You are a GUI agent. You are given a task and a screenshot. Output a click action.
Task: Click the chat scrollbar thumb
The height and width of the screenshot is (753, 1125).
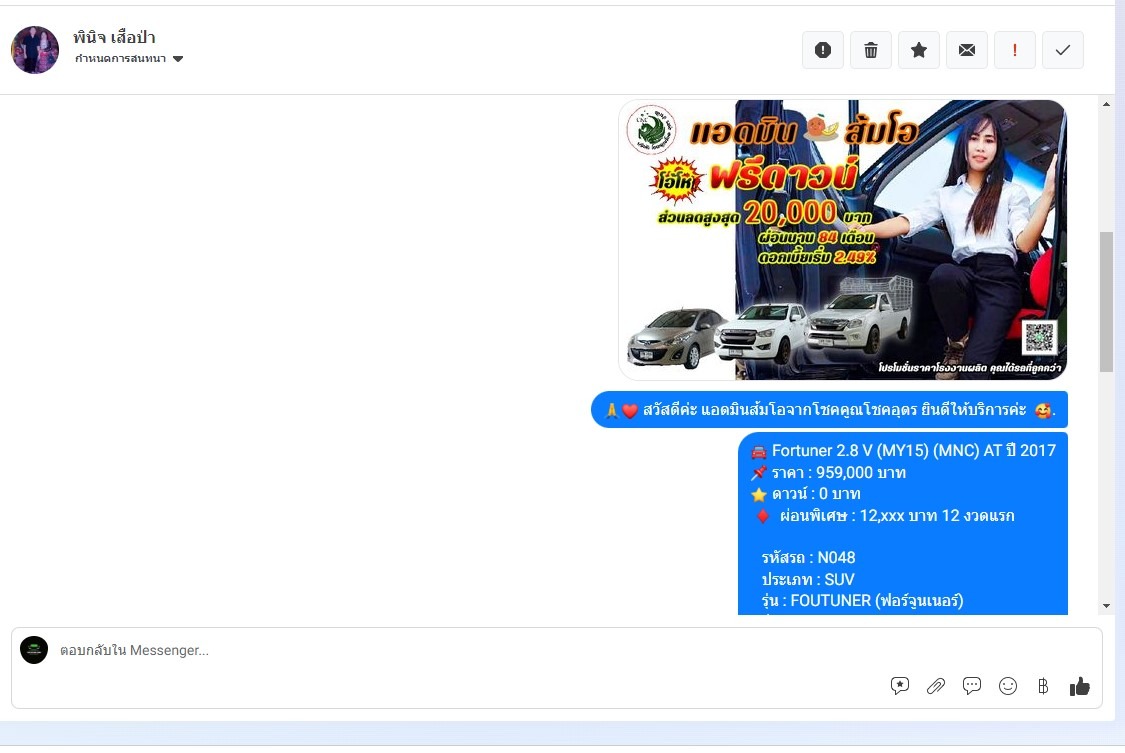point(1106,301)
